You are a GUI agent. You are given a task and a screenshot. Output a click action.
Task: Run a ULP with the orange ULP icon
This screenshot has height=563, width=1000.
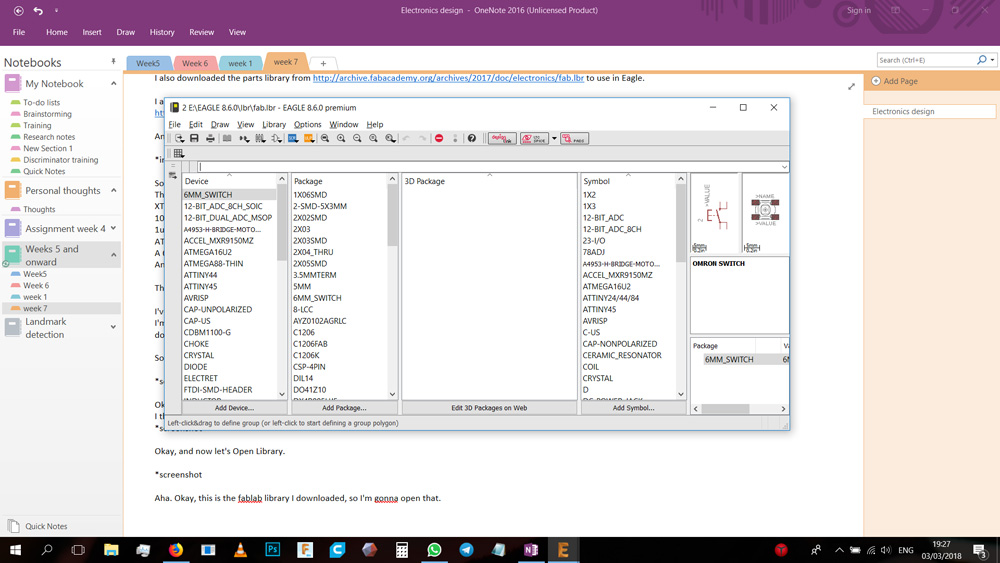click(309, 138)
